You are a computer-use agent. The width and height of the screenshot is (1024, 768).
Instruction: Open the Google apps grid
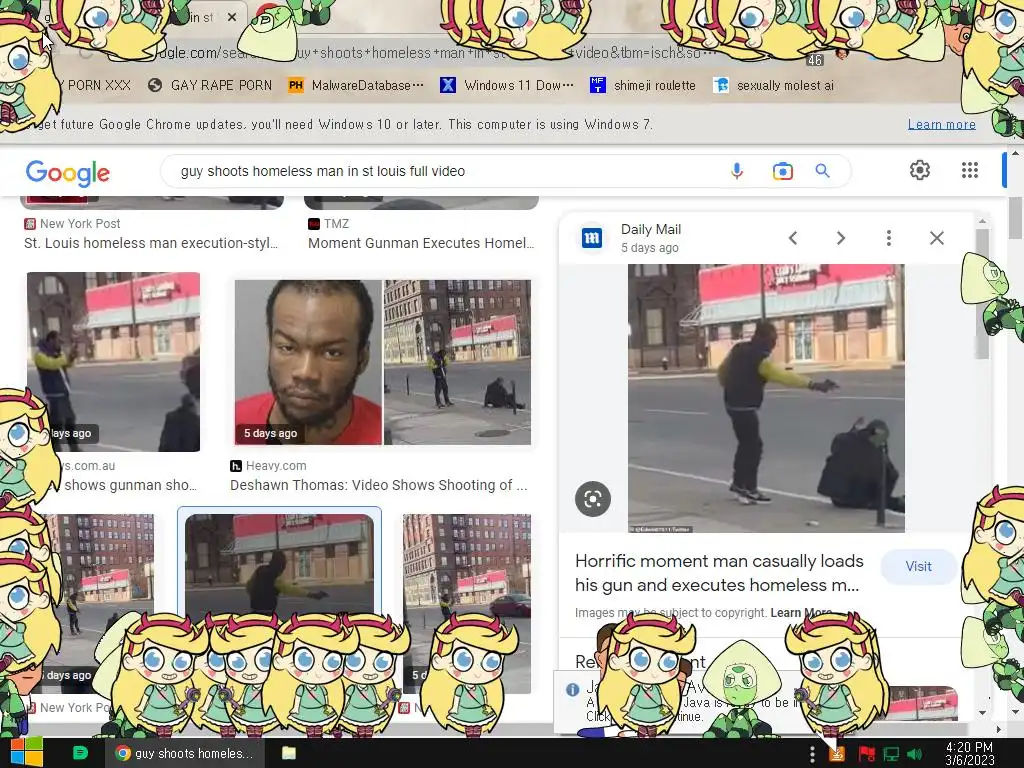point(970,170)
